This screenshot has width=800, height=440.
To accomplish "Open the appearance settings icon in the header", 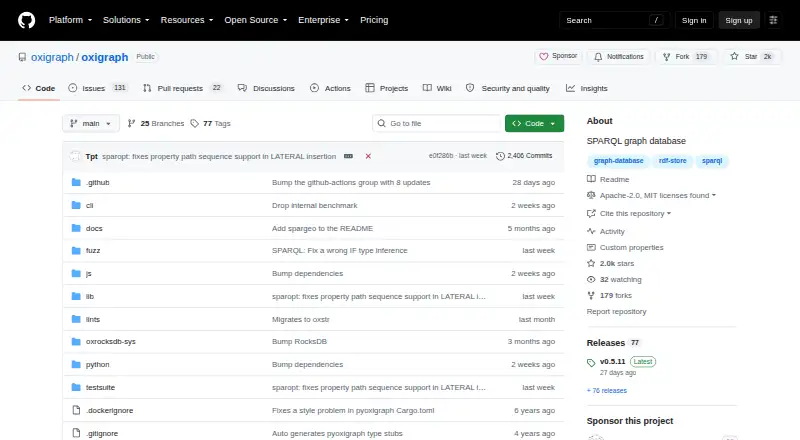I will pos(773,20).
